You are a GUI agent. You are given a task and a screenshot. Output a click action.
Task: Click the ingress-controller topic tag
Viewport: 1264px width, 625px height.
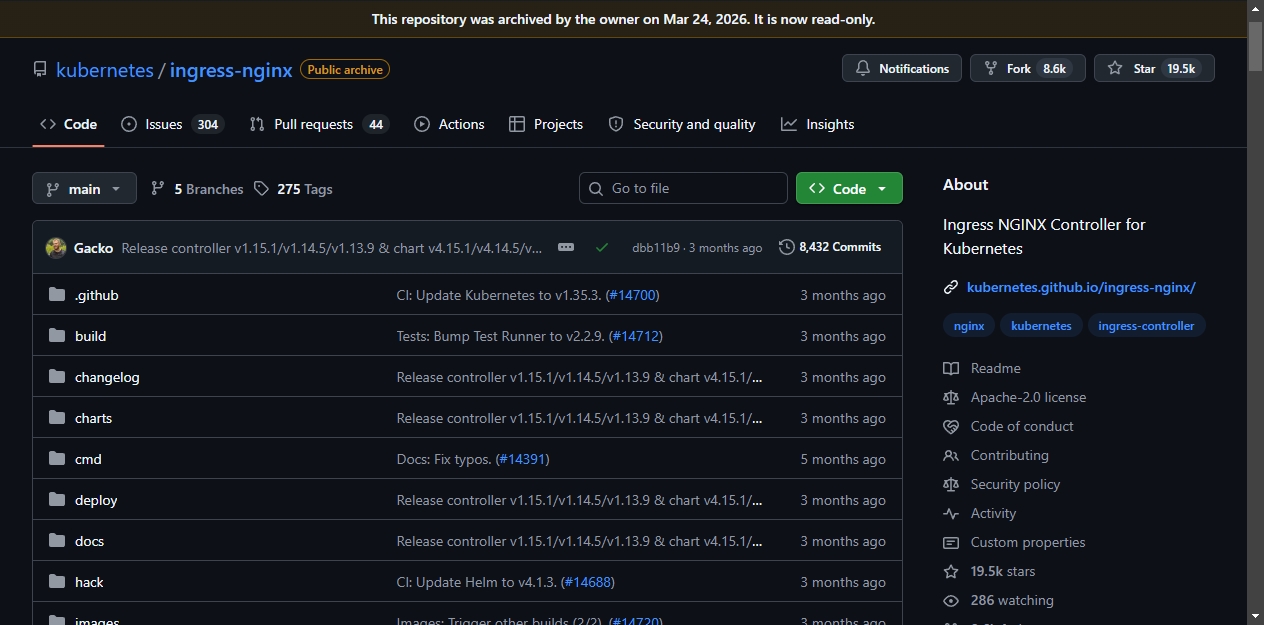pos(1146,326)
